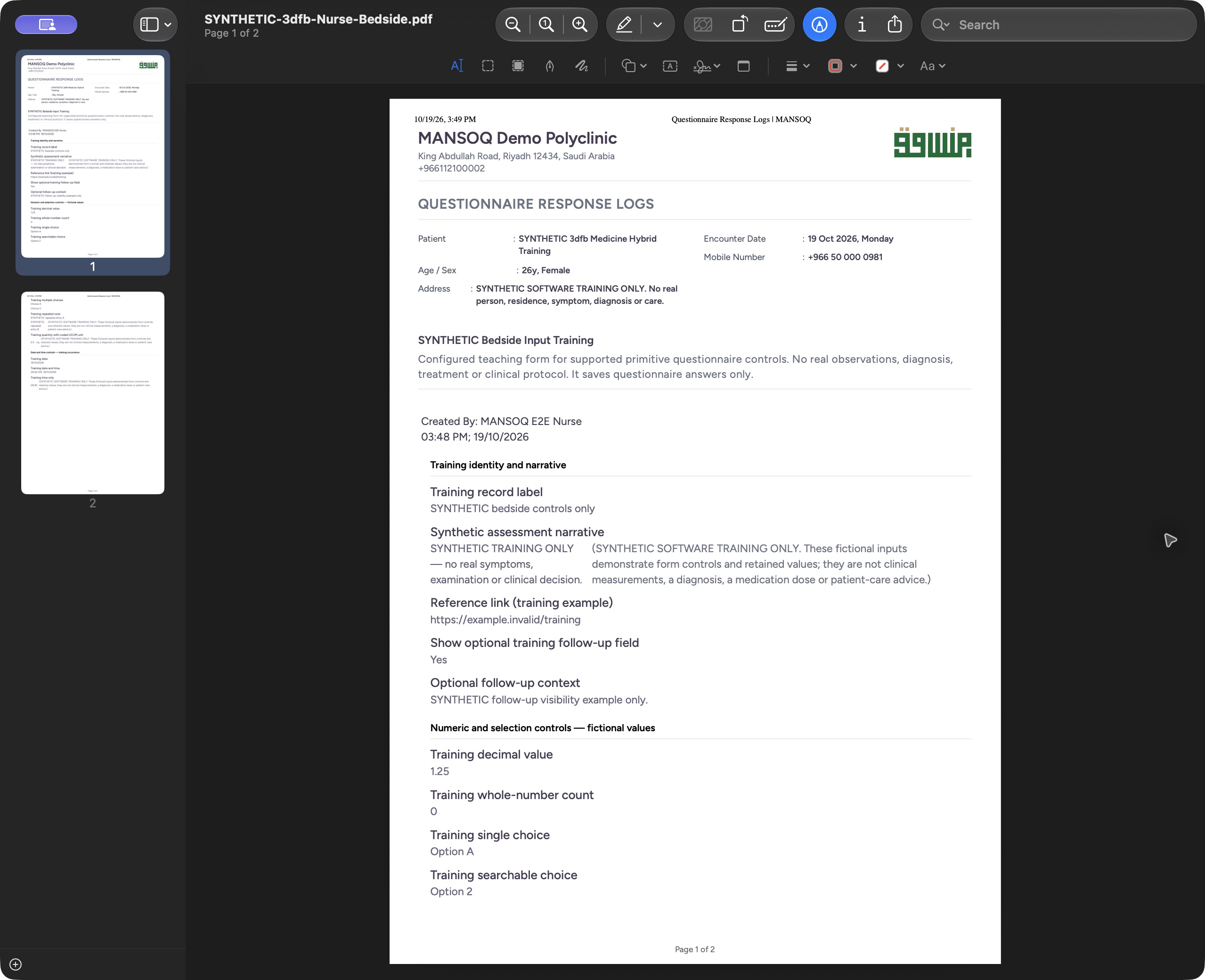
Task: Open the Border Color swatch
Action: click(x=835, y=66)
